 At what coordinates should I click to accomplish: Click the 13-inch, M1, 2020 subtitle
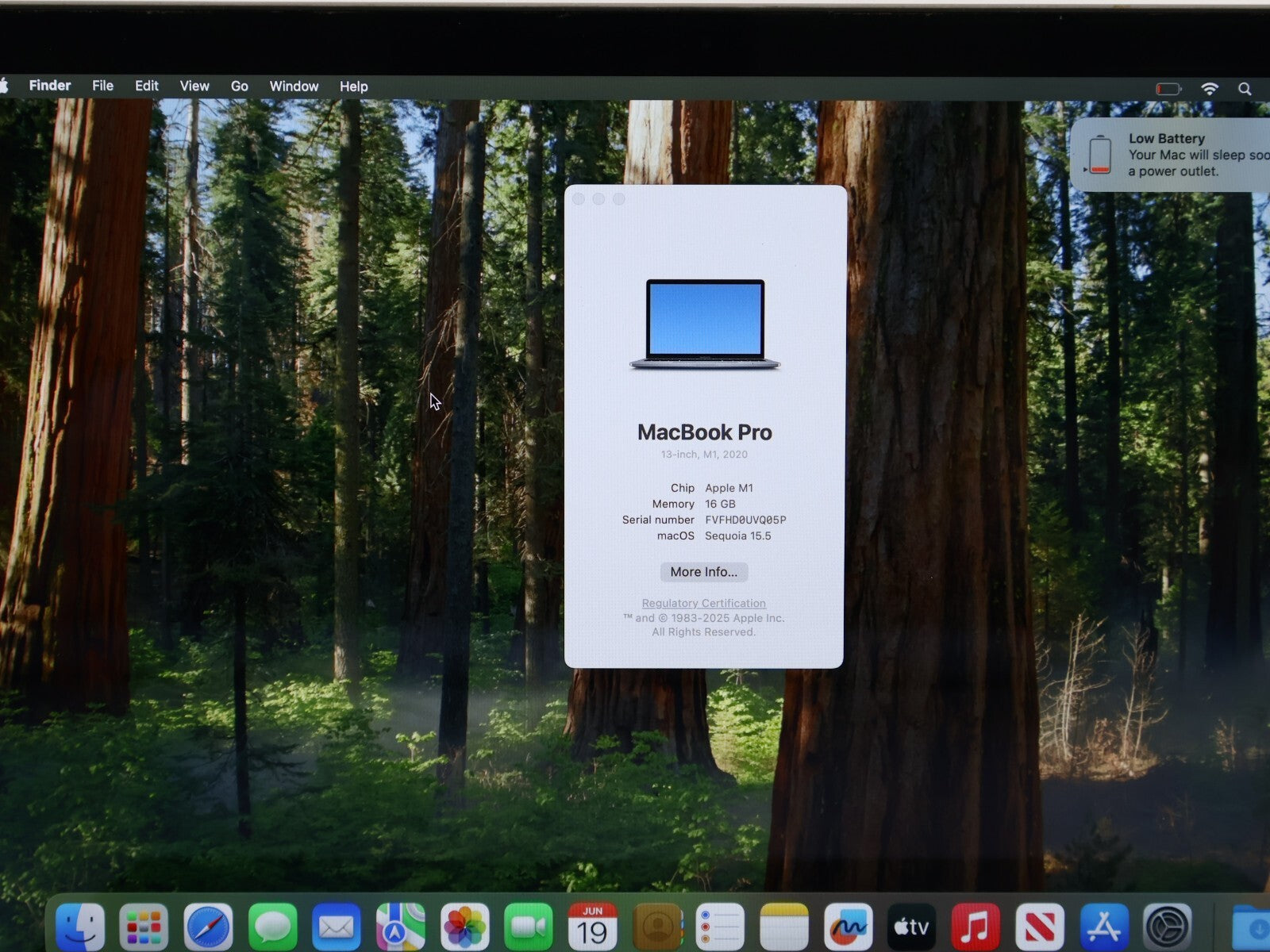704,455
